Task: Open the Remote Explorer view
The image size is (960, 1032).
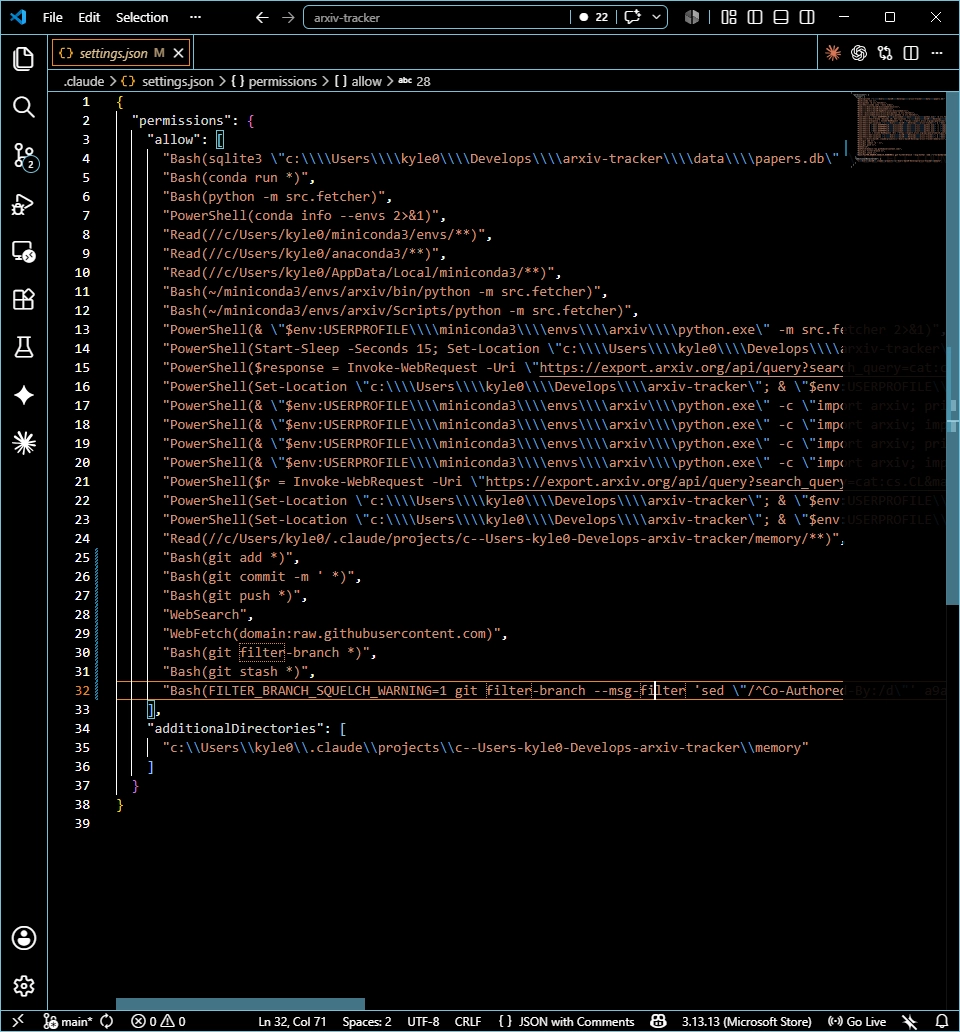Action: pyautogui.click(x=24, y=252)
